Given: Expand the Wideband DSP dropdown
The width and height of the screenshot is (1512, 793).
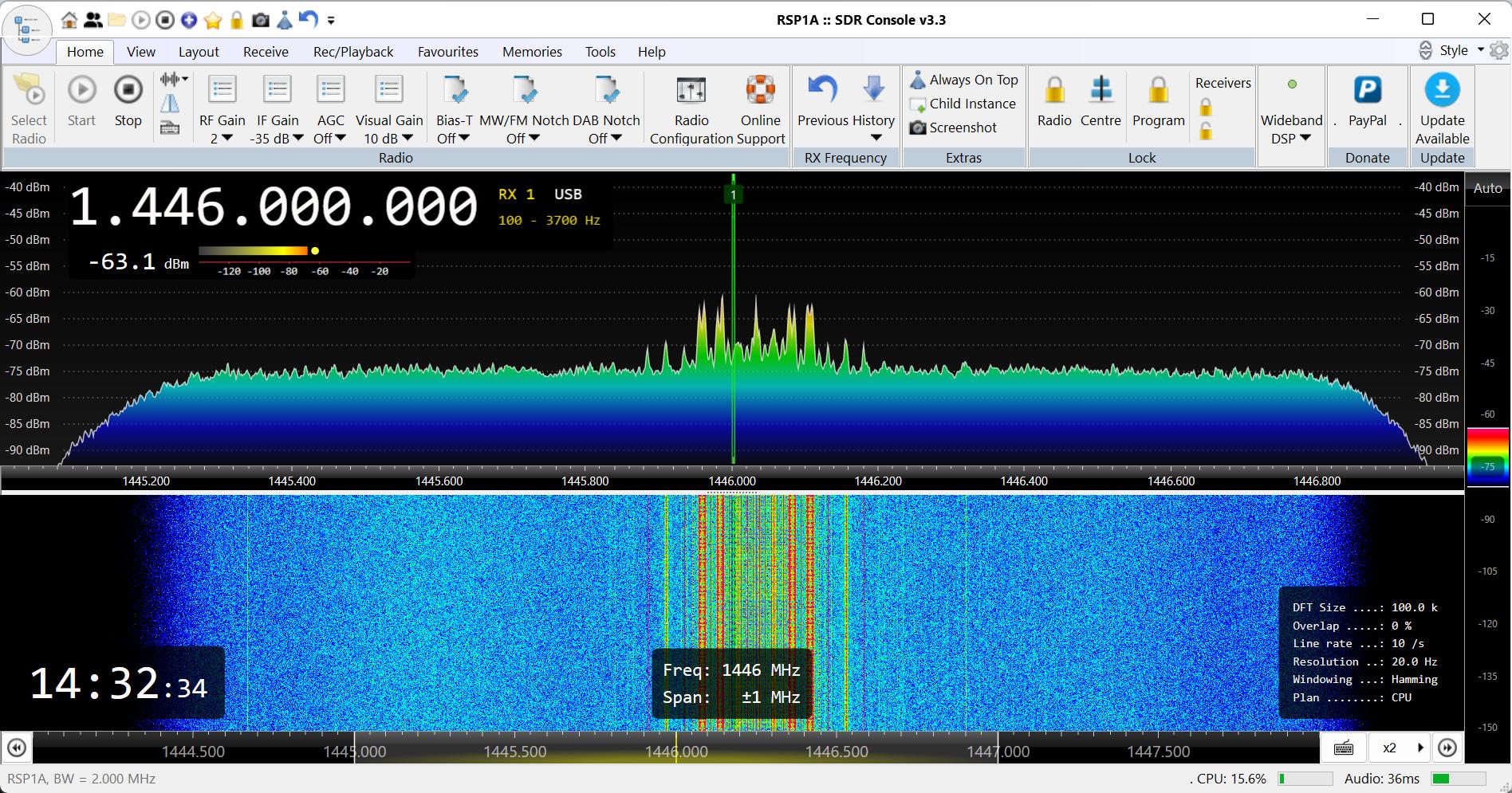Looking at the screenshot, I should (x=1291, y=138).
